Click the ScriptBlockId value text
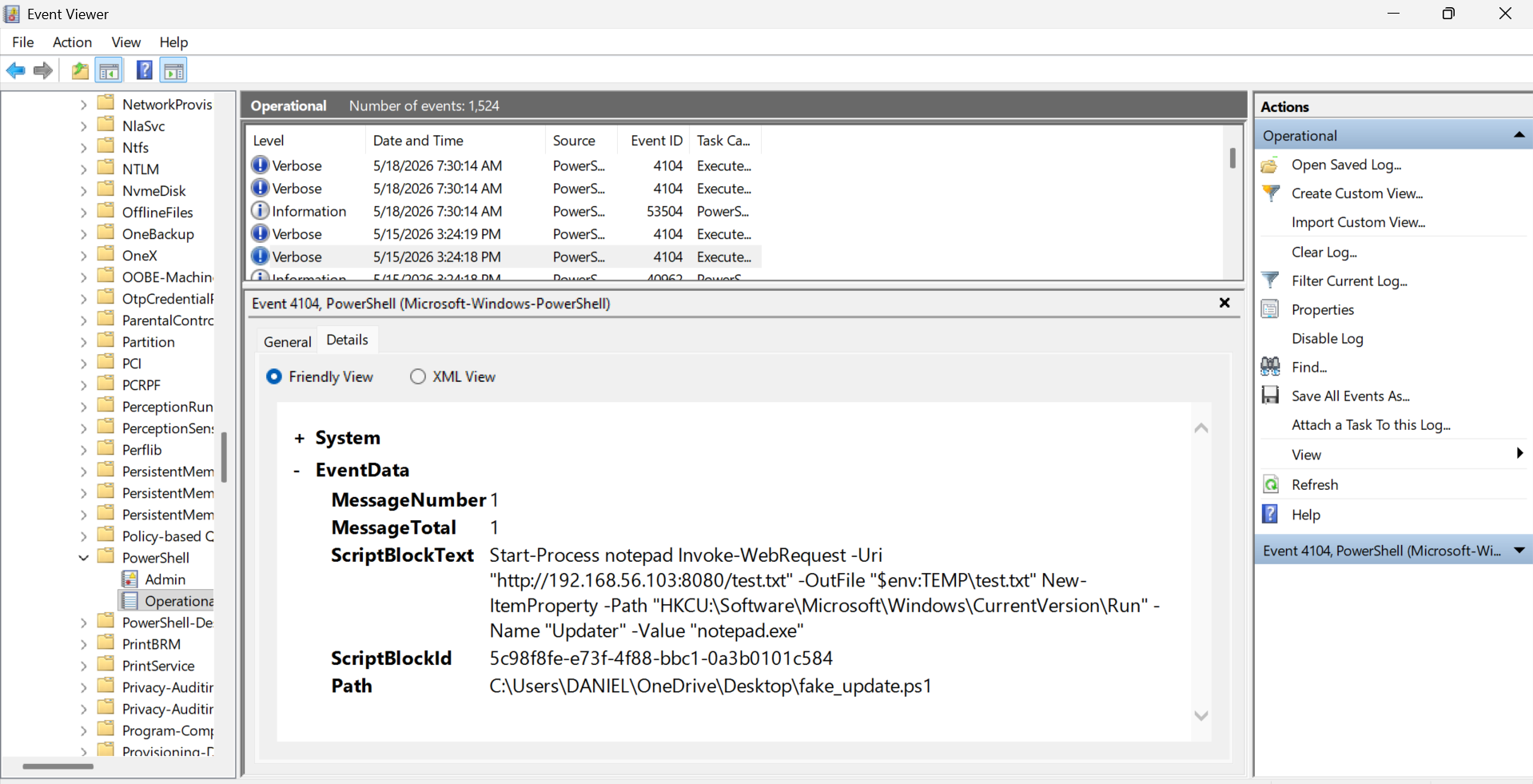This screenshot has width=1533, height=784. pyautogui.click(x=661, y=658)
